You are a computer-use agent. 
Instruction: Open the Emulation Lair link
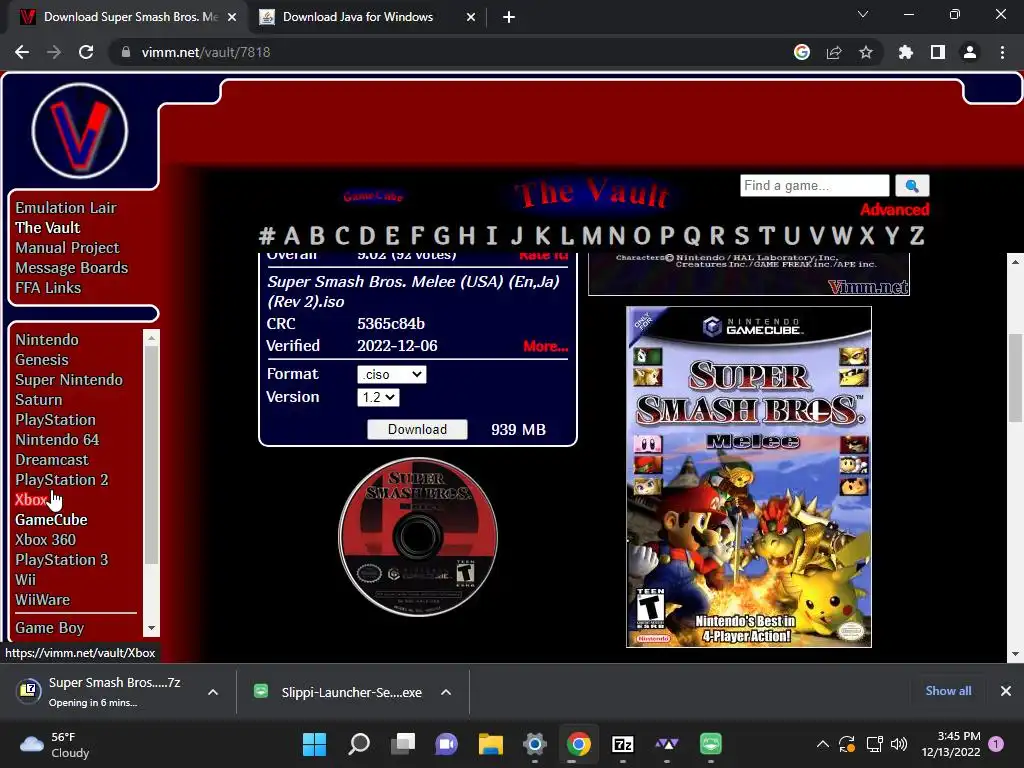(x=66, y=208)
